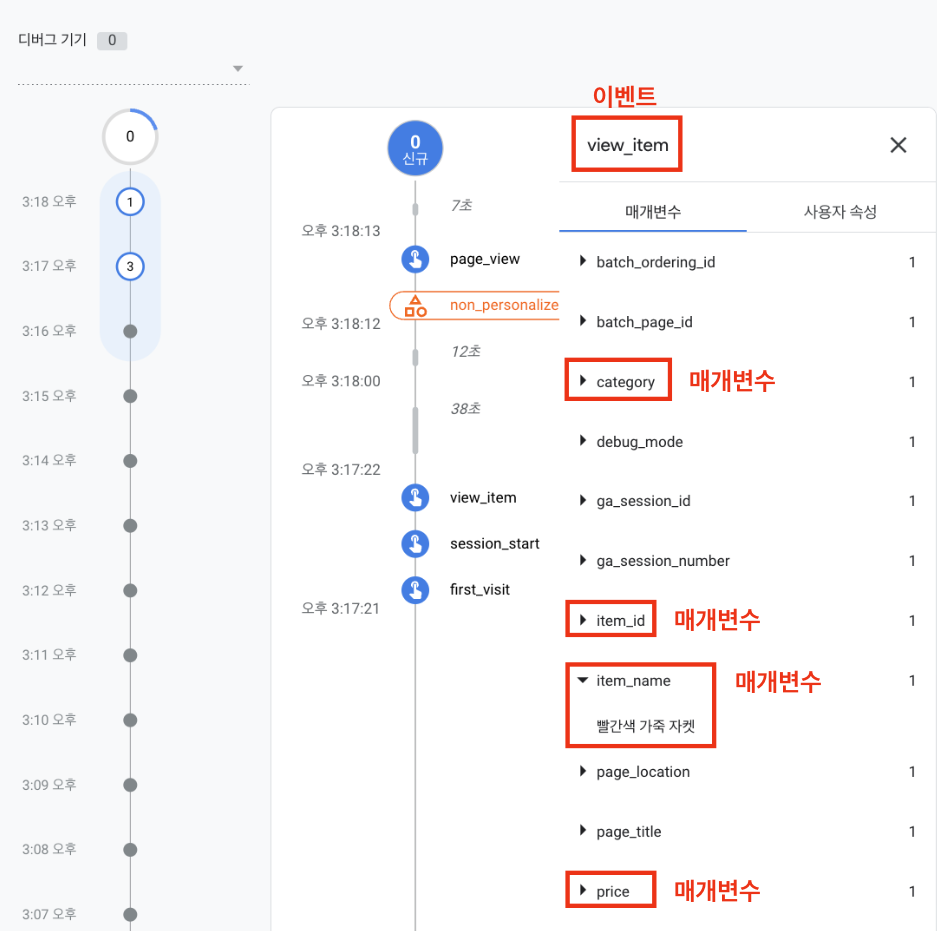The image size is (937, 931).
Task: Click the page_view event icon
Action: point(415,259)
